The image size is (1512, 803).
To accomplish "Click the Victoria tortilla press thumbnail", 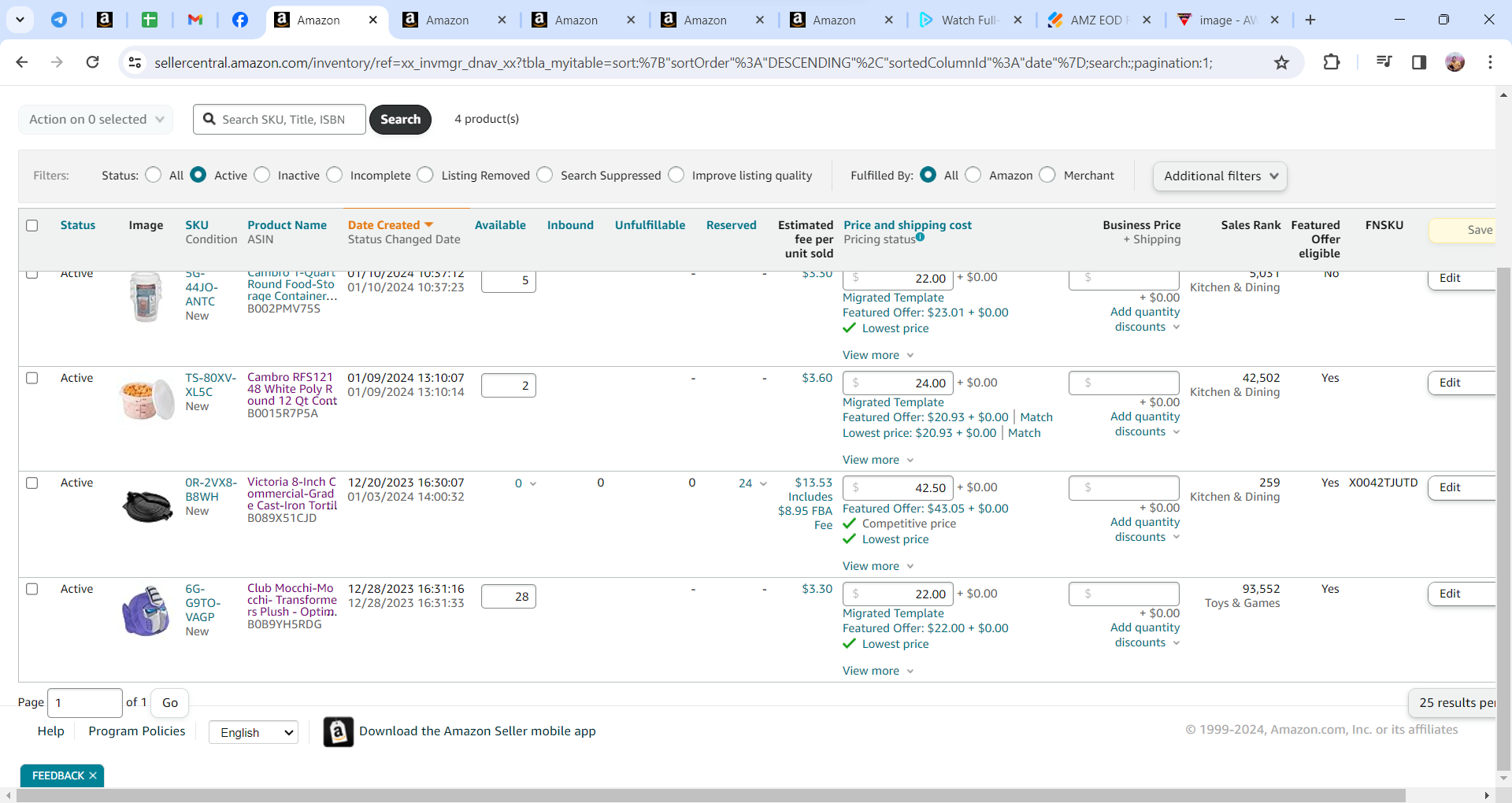I will (147, 505).
